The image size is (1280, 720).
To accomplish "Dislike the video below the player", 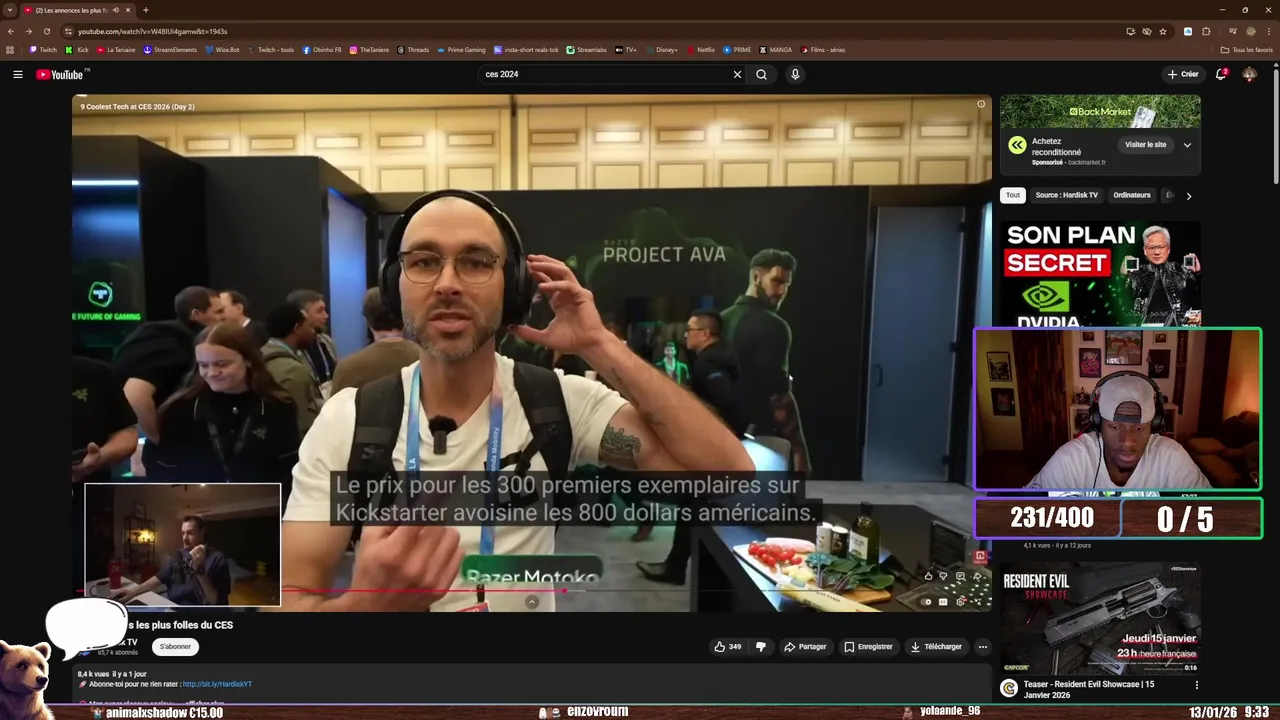I will [x=761, y=647].
